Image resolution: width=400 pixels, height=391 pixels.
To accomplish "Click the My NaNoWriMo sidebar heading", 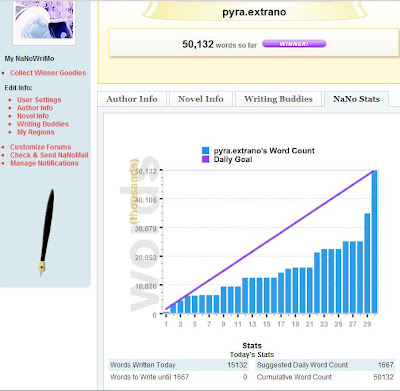I will [29, 58].
